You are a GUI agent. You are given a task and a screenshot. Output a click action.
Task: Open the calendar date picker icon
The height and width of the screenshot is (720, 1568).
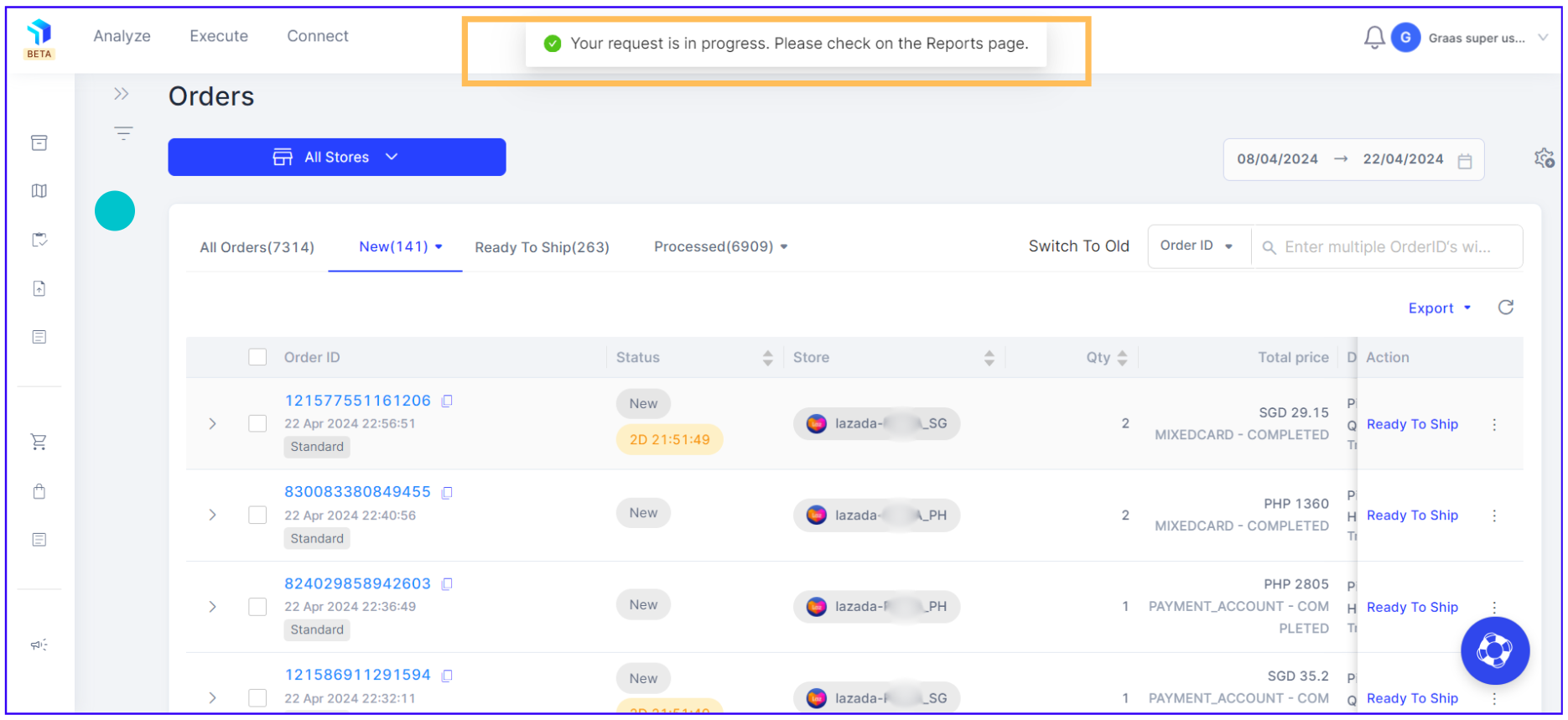tap(1465, 161)
